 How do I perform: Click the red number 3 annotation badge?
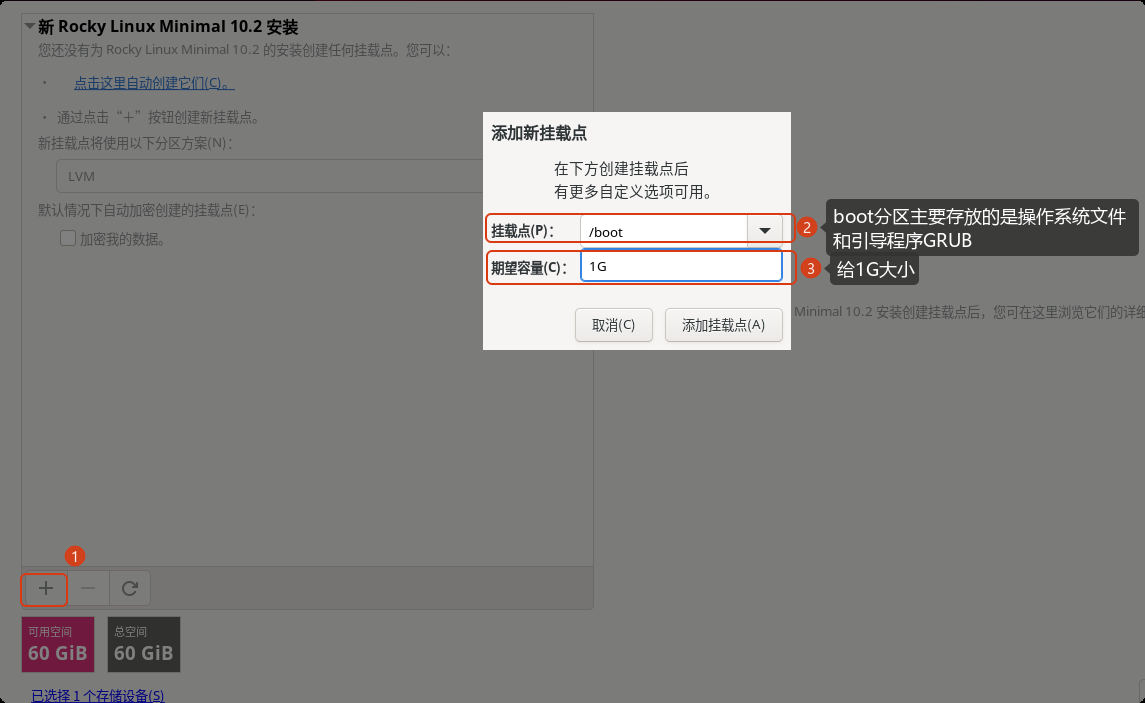pyautogui.click(x=810, y=269)
